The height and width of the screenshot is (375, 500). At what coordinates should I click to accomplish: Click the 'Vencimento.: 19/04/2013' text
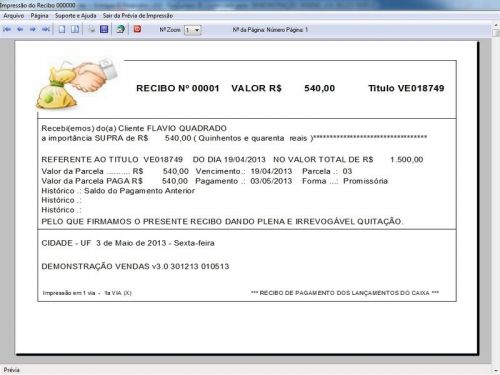point(244,171)
